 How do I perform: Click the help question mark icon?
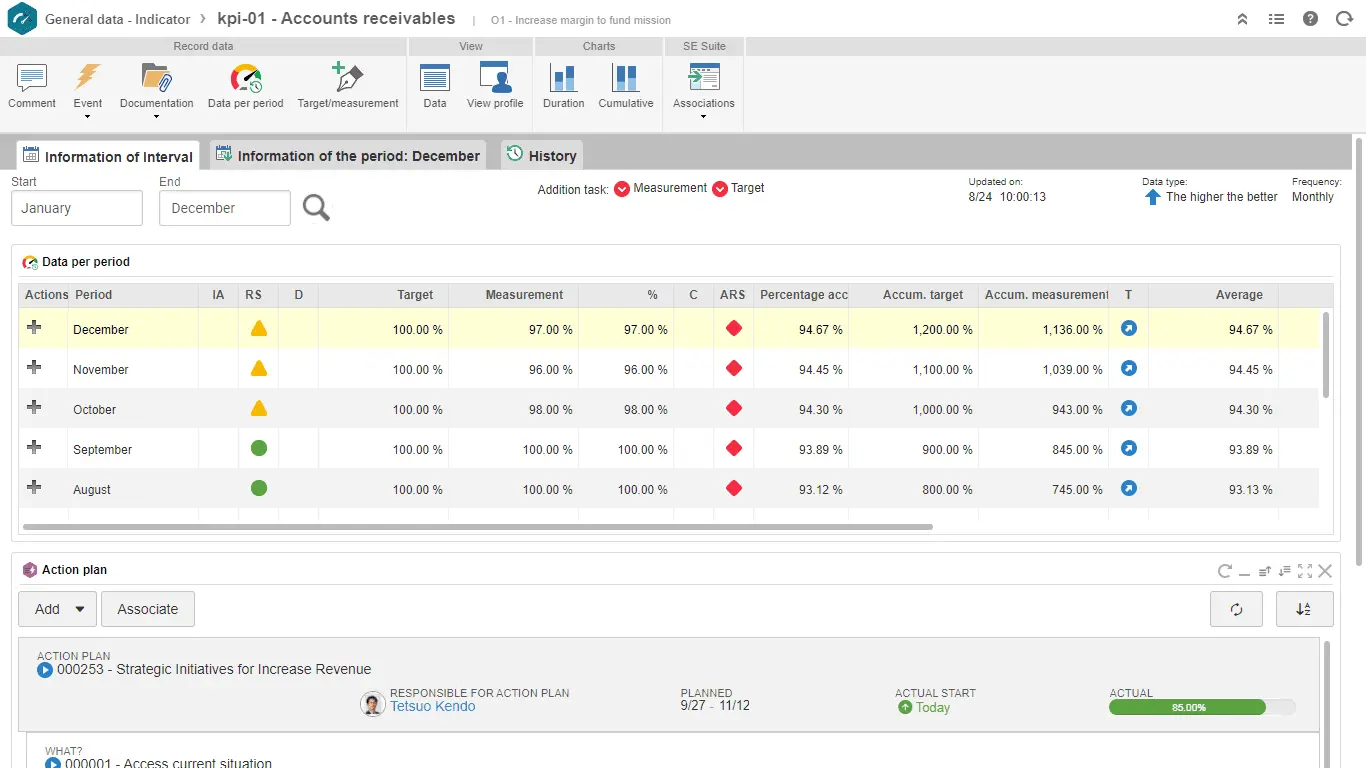(x=1310, y=19)
